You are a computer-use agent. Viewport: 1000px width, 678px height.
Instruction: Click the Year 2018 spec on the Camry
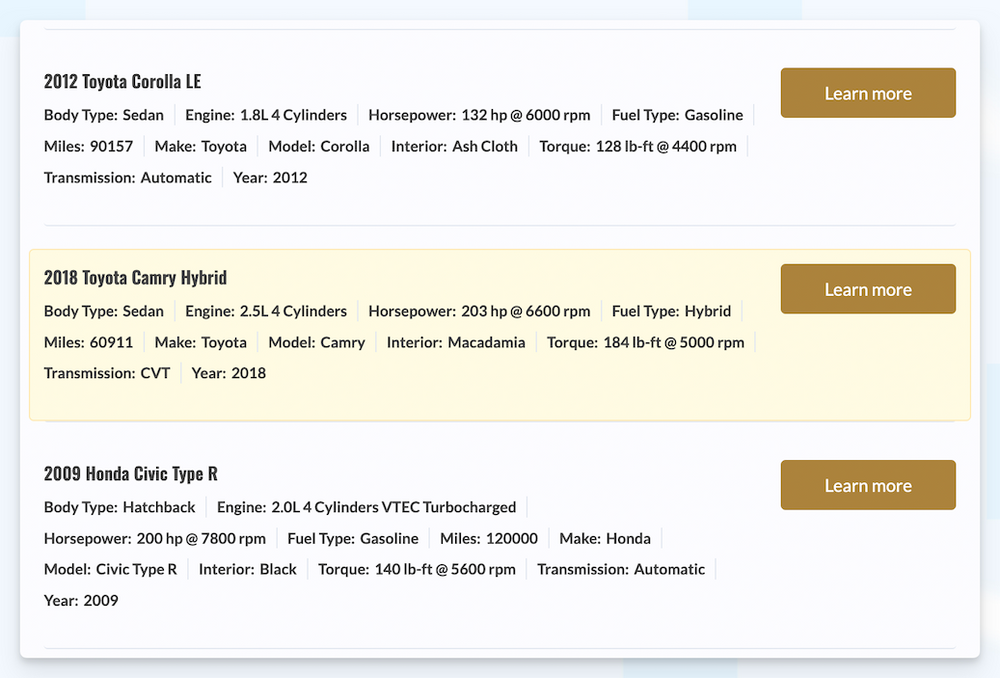(x=227, y=373)
